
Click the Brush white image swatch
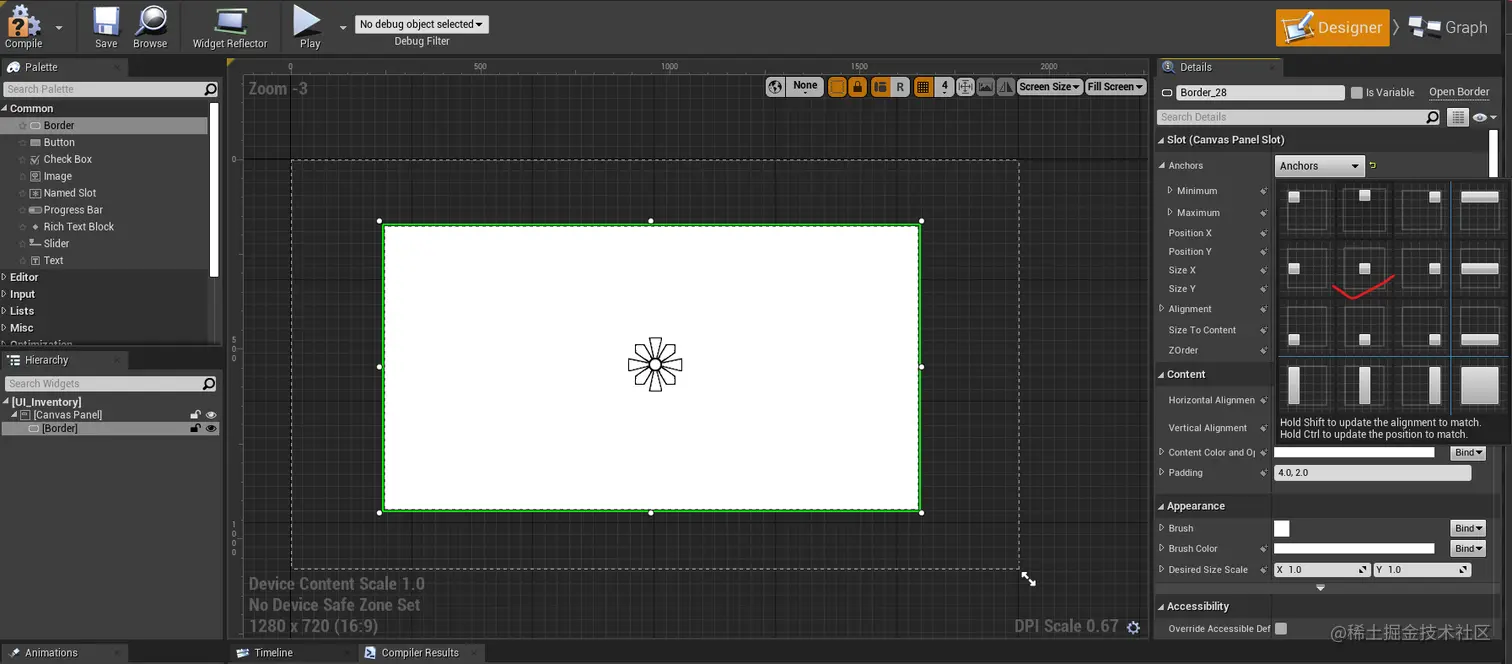1281,528
